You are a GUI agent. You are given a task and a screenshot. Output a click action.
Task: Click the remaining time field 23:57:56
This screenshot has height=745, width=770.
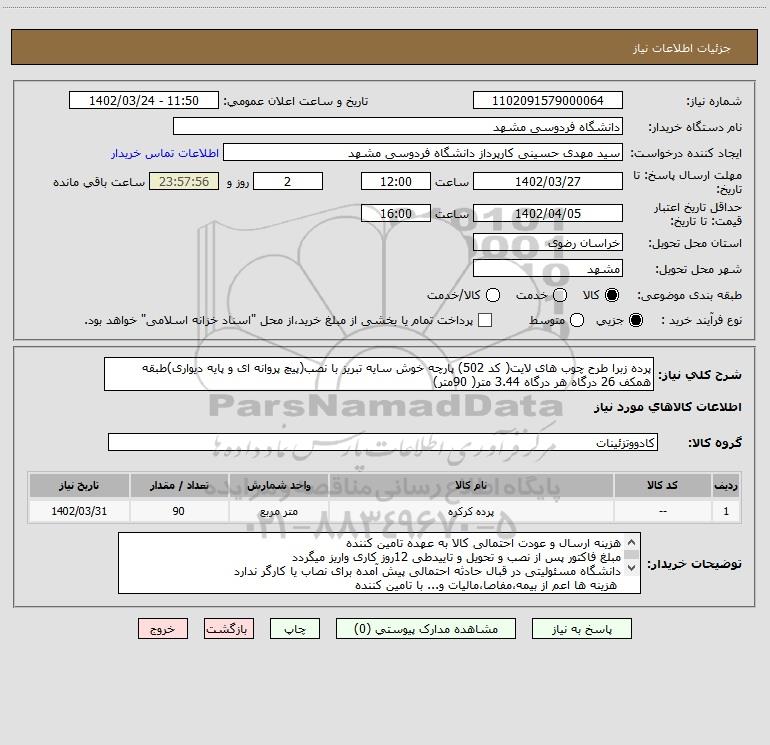pos(184,181)
